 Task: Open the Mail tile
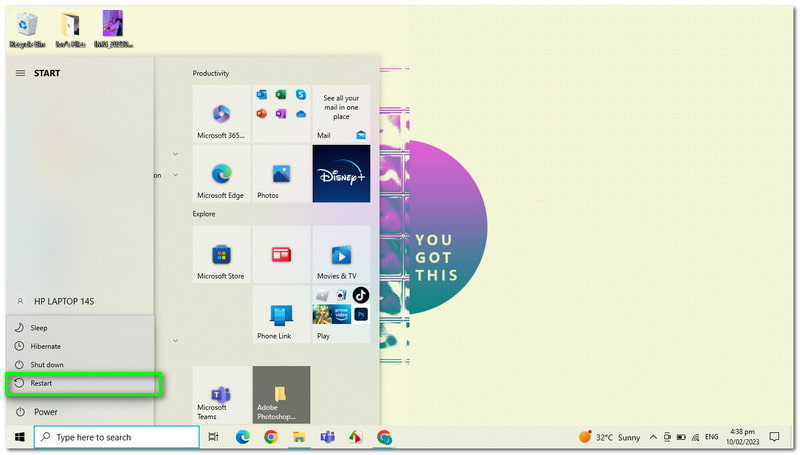(341, 114)
